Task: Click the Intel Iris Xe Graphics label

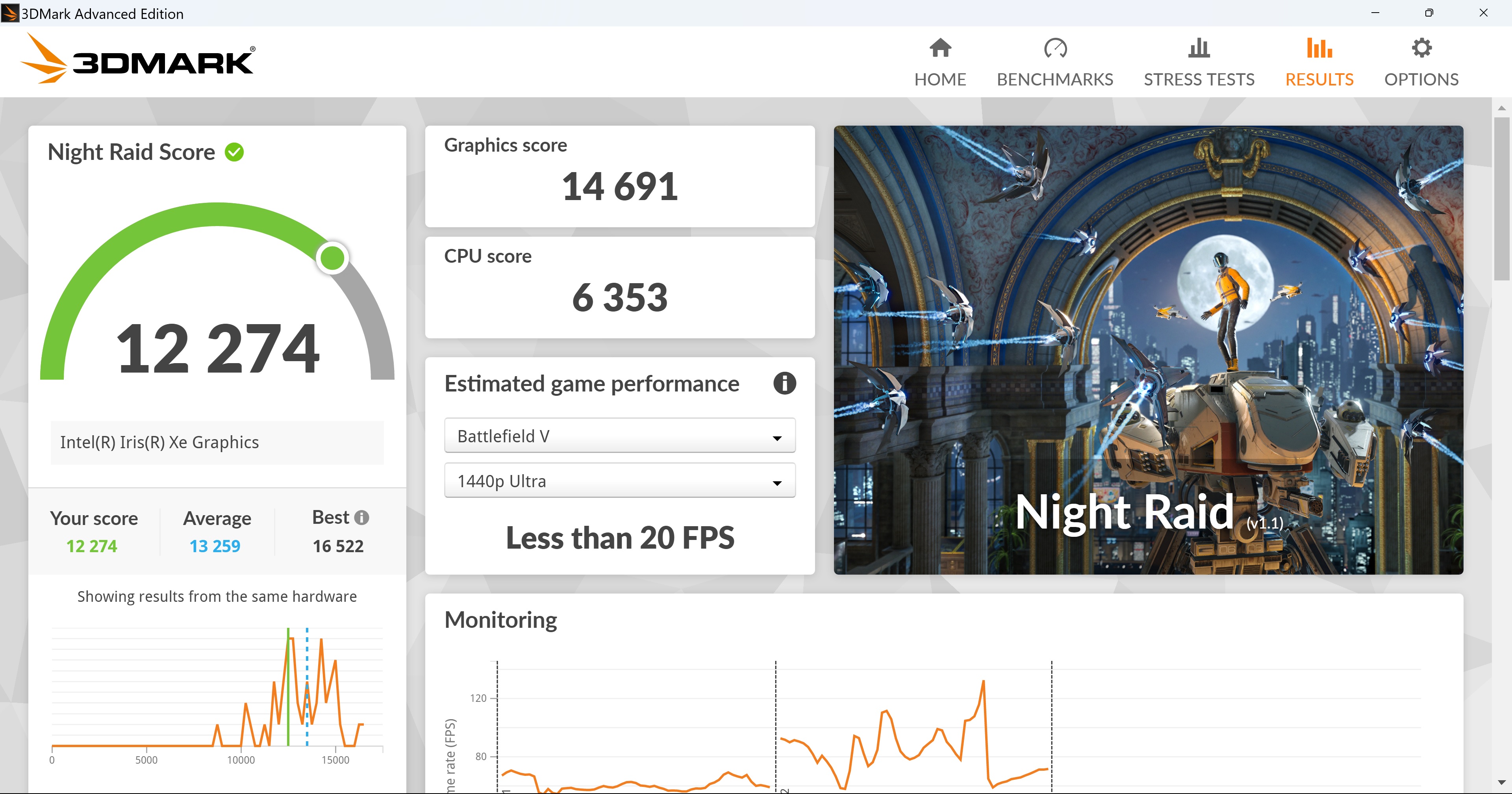Action: click(x=159, y=442)
